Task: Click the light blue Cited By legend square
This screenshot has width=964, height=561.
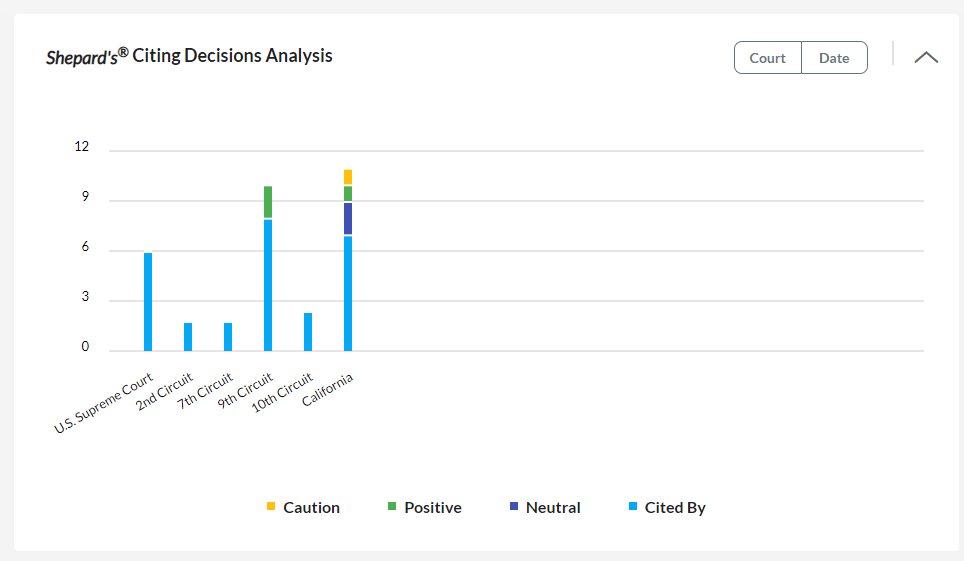Action: pos(633,507)
